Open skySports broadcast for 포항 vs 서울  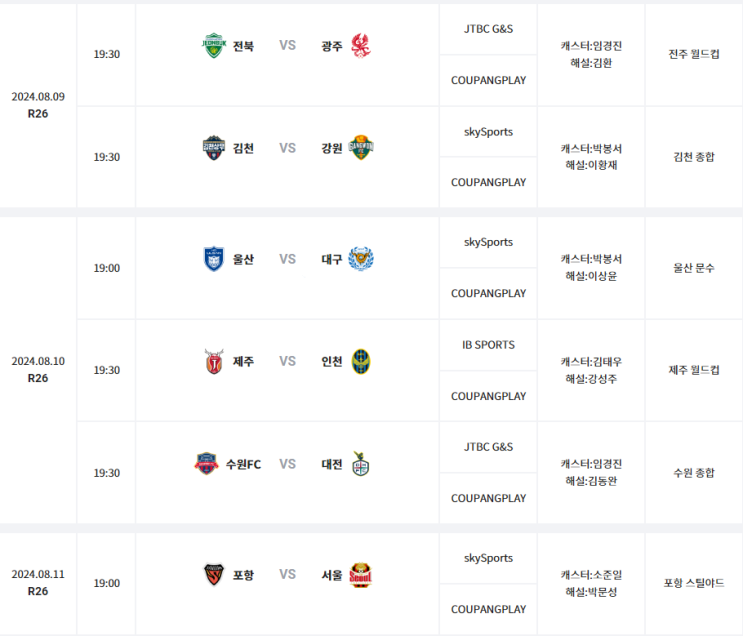pyautogui.click(x=488, y=558)
